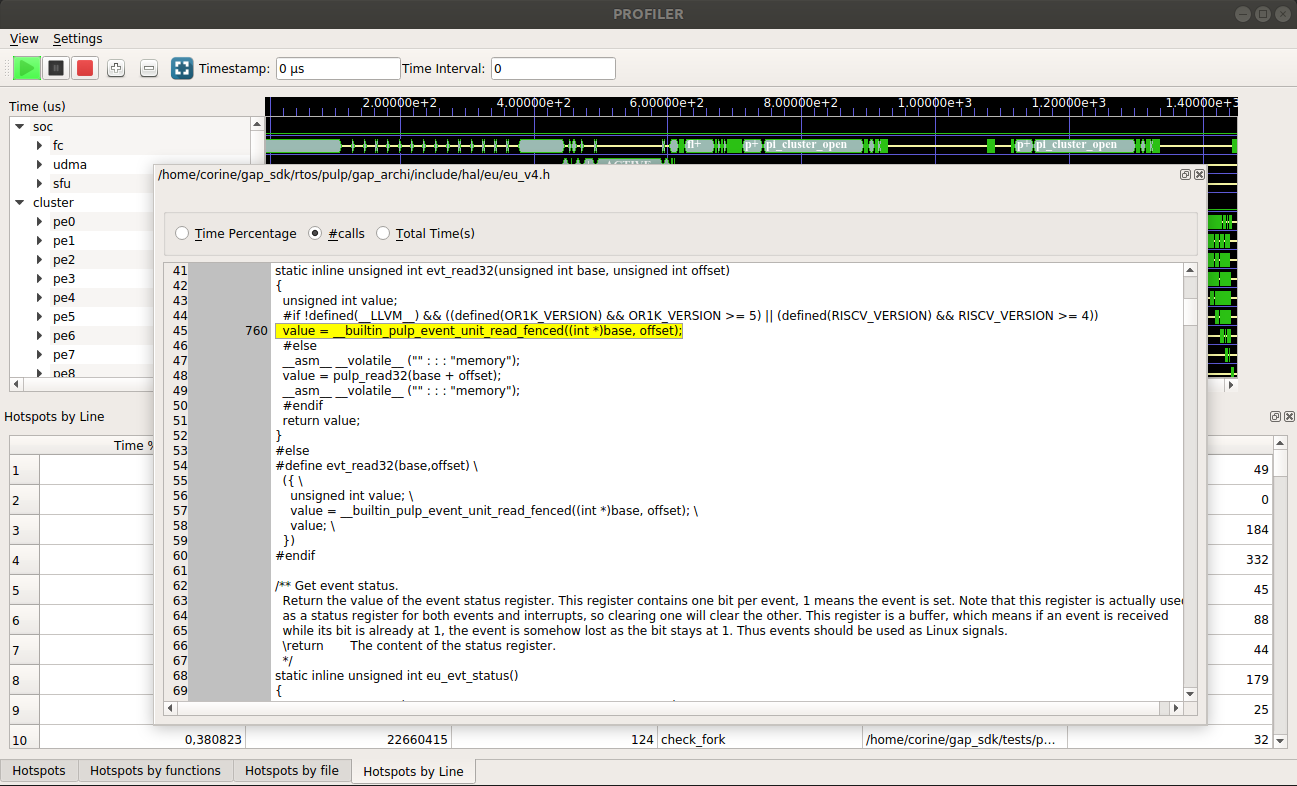Select pe5 in the signal tree
This screenshot has width=1297, height=786.
pyautogui.click(x=64, y=317)
